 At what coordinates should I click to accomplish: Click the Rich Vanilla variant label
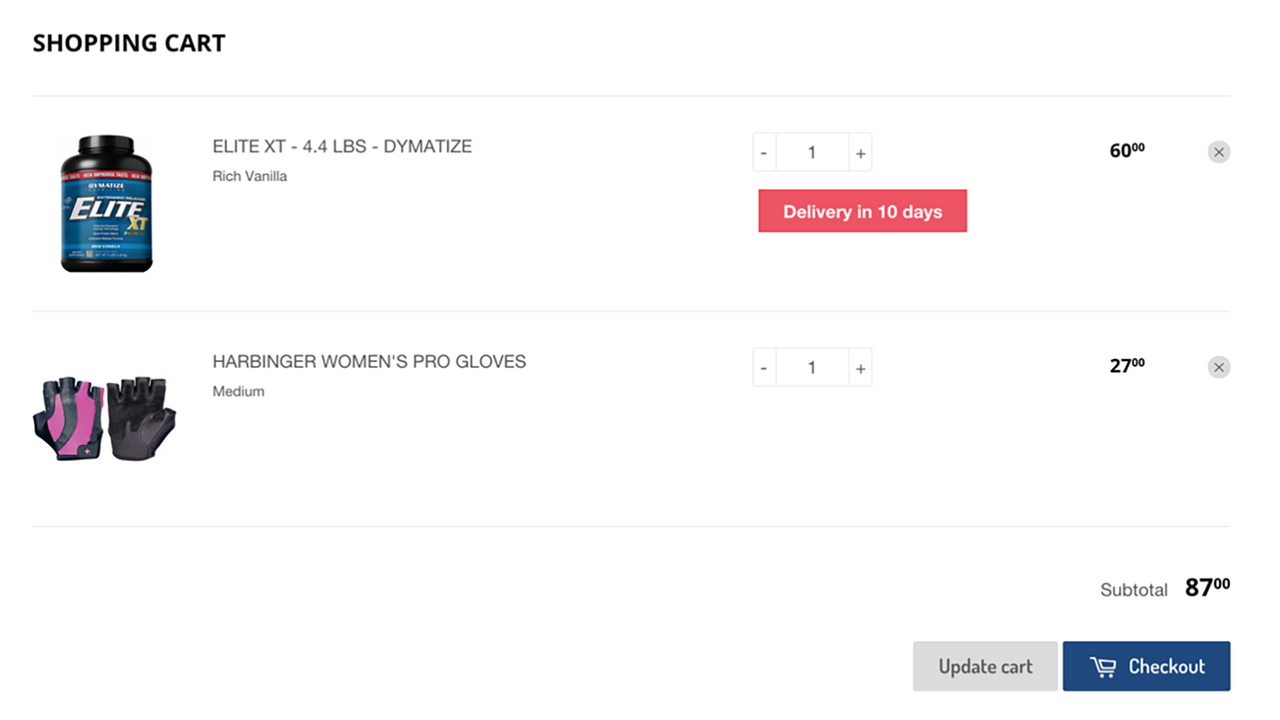tap(249, 175)
